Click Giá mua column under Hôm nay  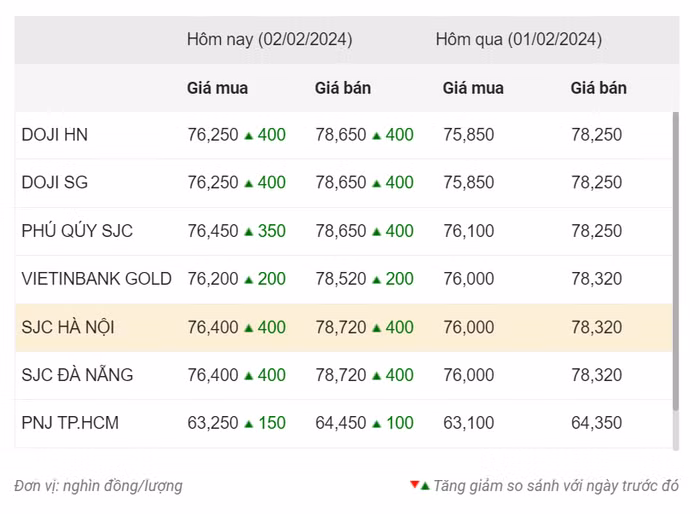(x=217, y=88)
